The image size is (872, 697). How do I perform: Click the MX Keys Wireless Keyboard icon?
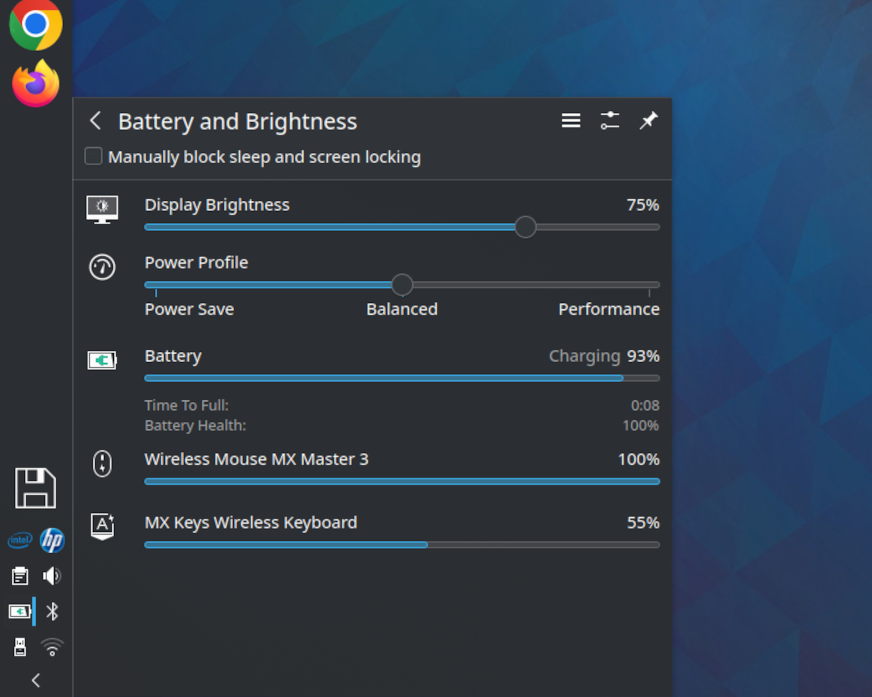(101, 526)
